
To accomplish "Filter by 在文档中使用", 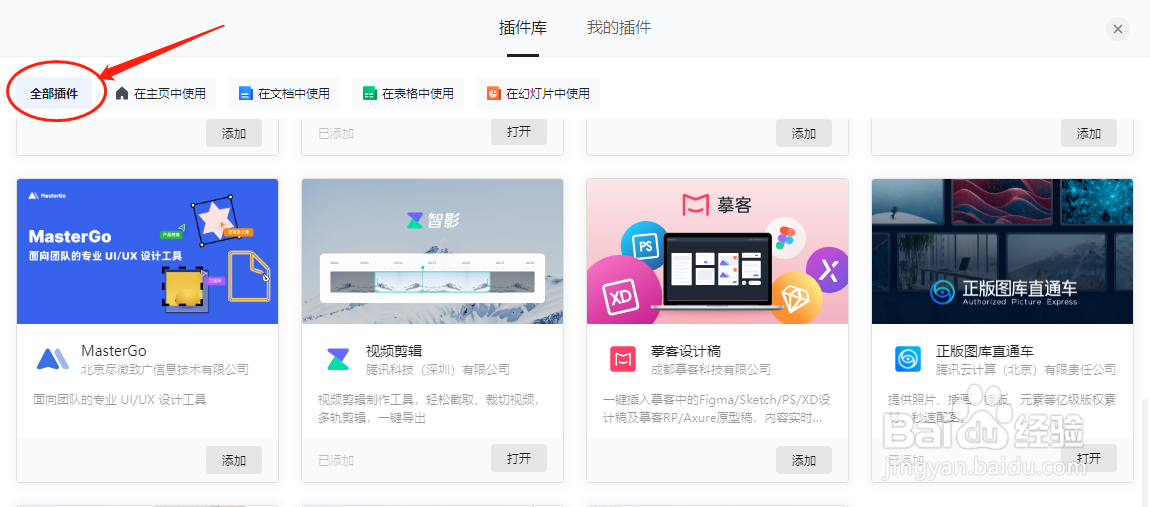I will pyautogui.click(x=284, y=93).
